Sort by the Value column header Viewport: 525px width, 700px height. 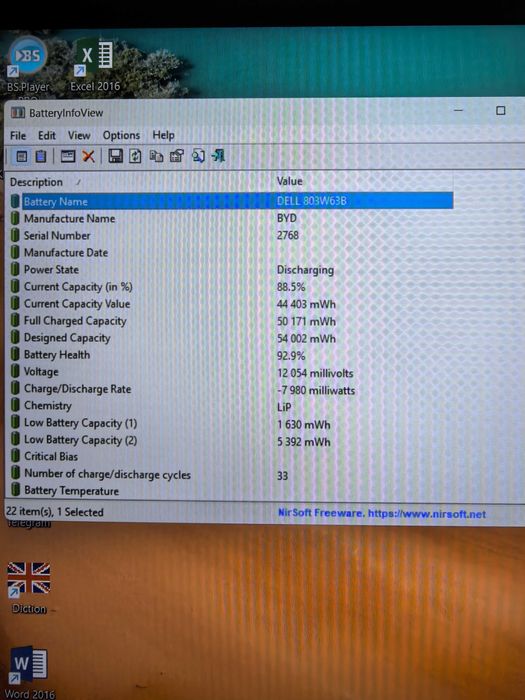[x=362, y=181]
